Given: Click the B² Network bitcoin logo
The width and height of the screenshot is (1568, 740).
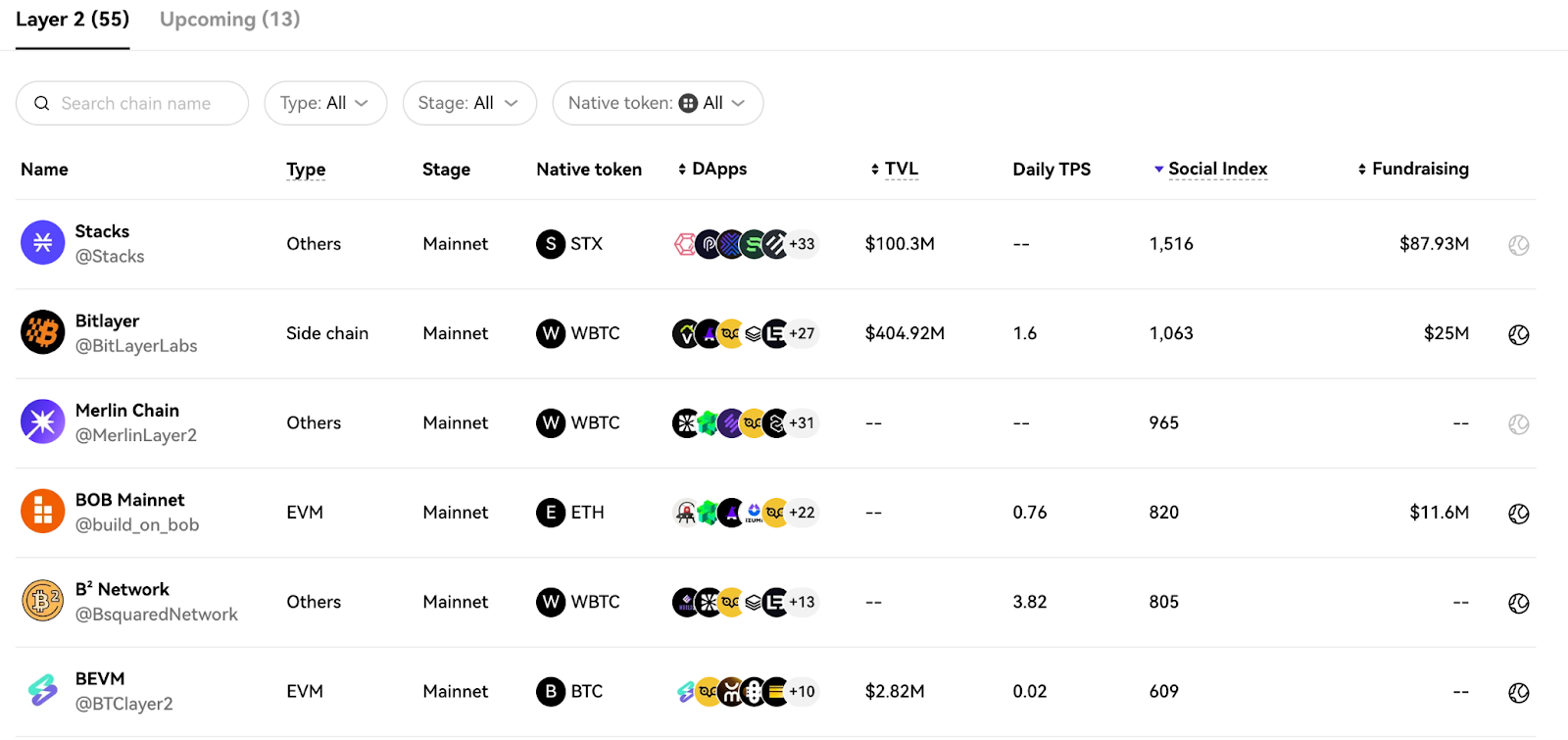Looking at the screenshot, I should click(42, 601).
